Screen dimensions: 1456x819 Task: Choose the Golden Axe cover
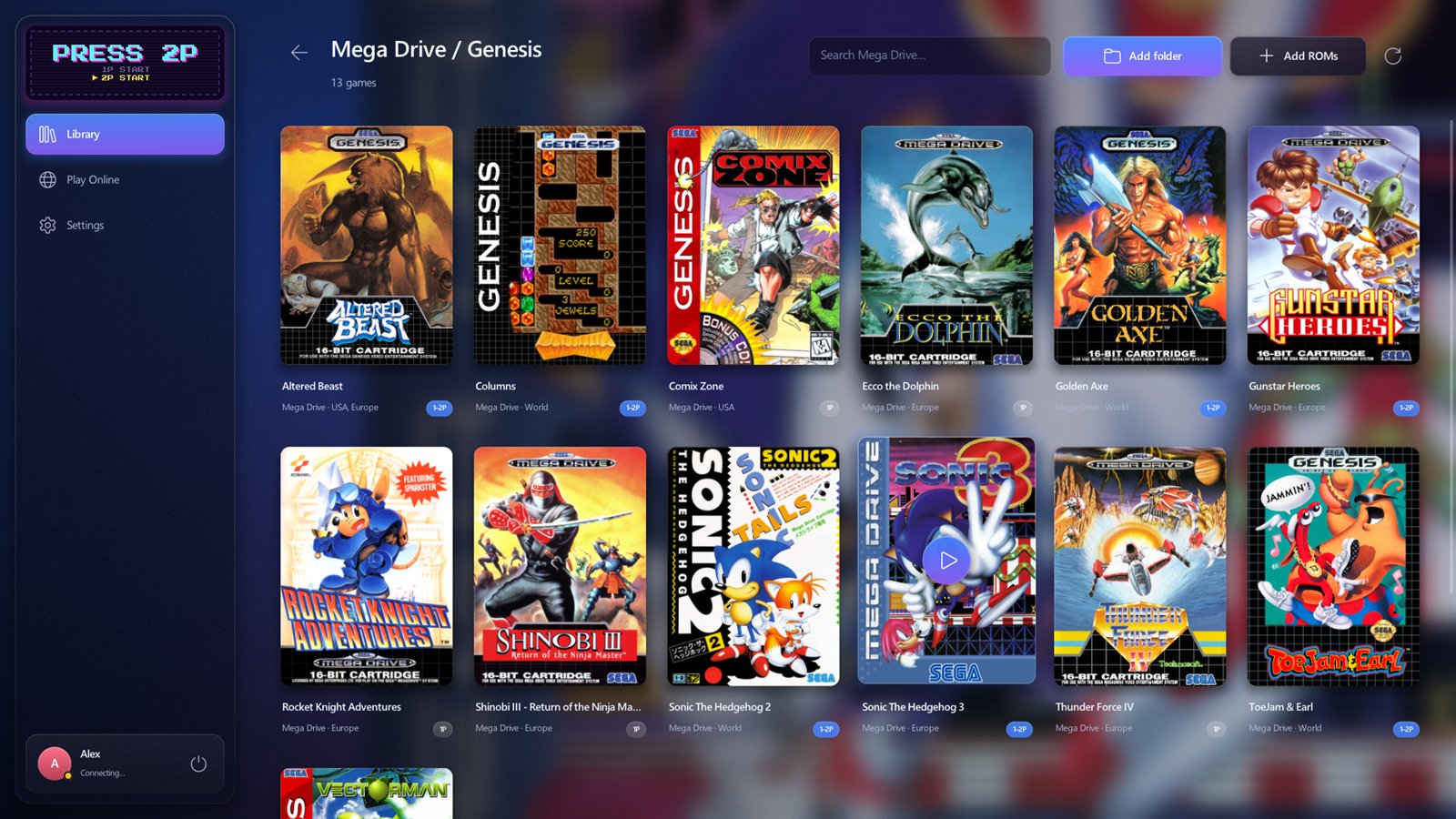pos(1140,246)
